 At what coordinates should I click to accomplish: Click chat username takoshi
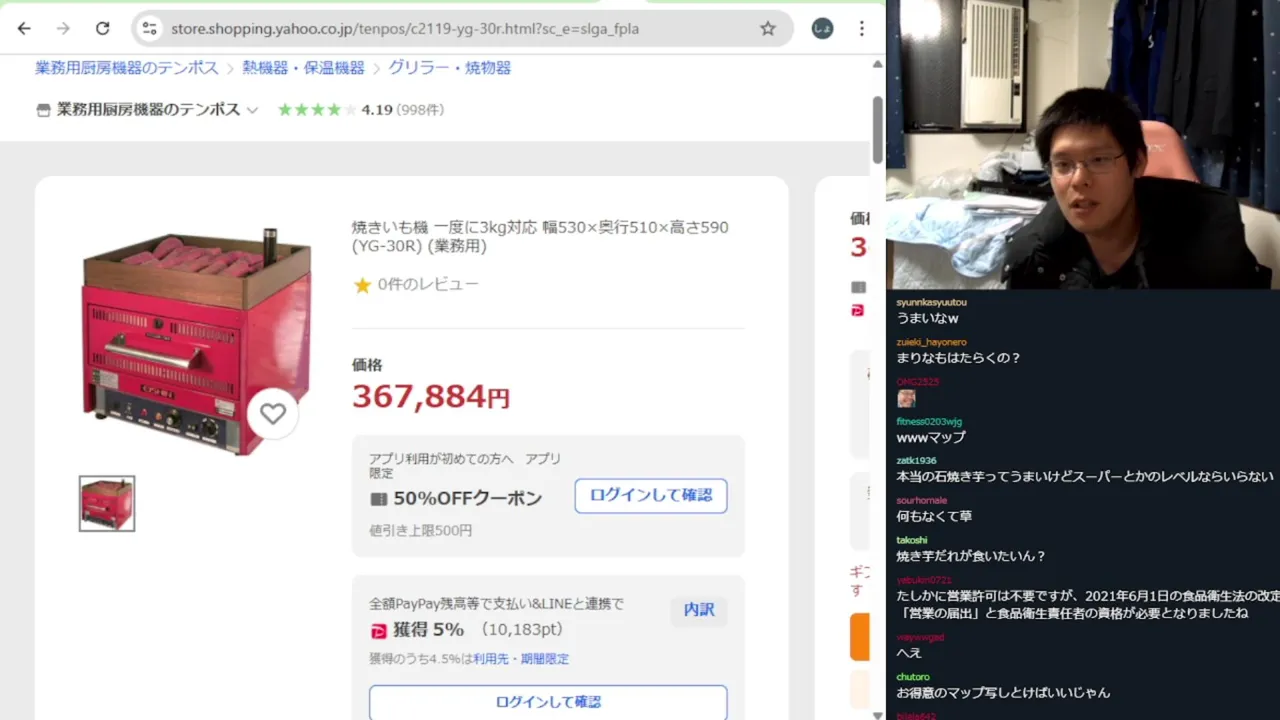click(912, 540)
